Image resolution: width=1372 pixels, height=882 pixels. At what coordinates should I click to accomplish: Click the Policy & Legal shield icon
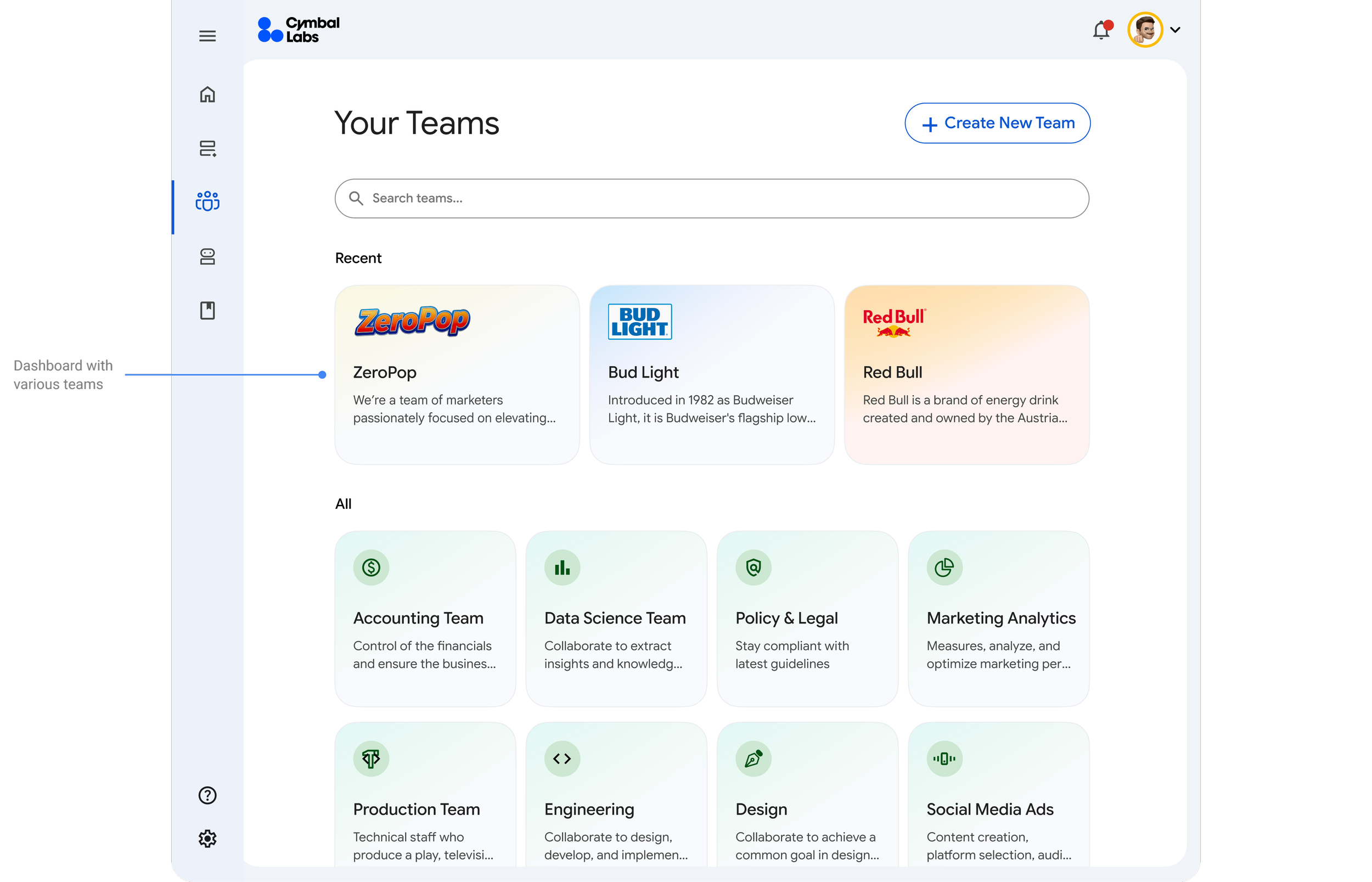tap(754, 568)
